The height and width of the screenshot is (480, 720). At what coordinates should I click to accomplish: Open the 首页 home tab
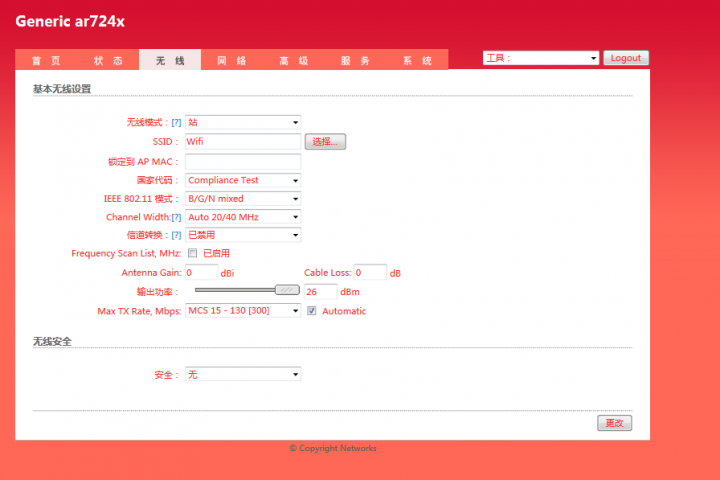(46, 60)
